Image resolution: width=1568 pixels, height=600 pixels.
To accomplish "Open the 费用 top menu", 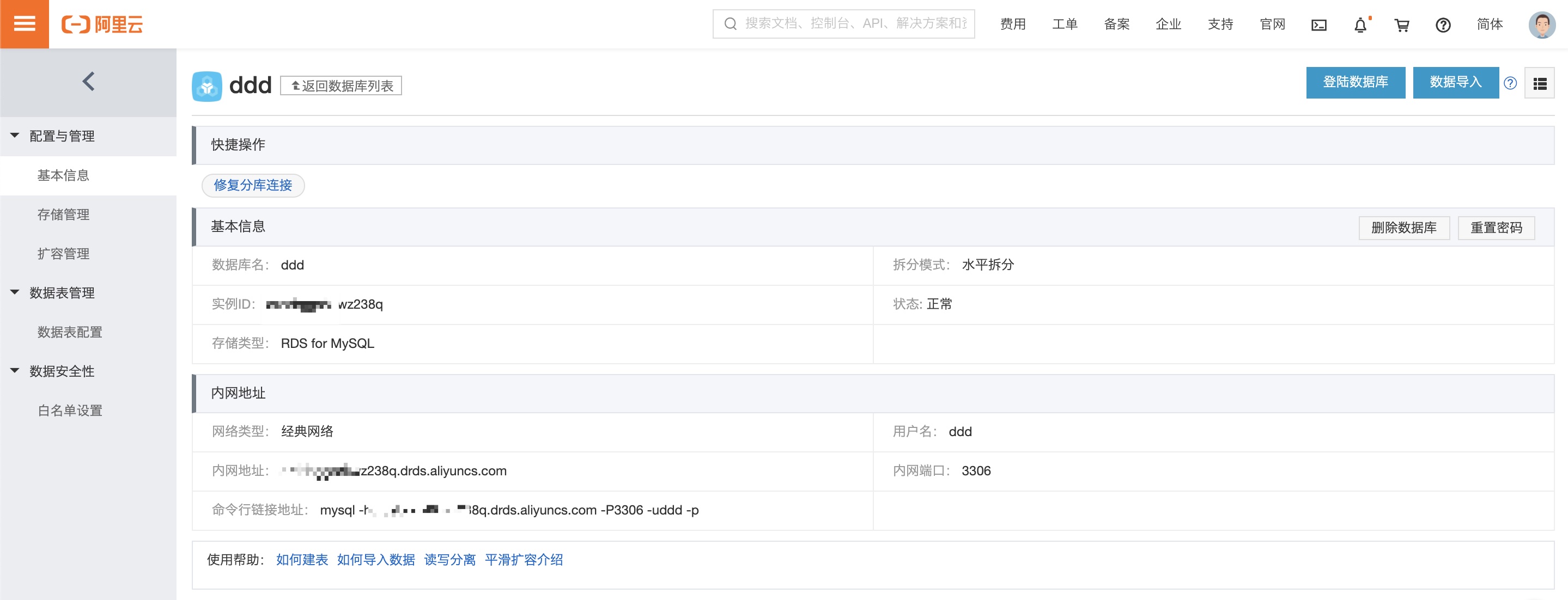I will coord(1013,25).
